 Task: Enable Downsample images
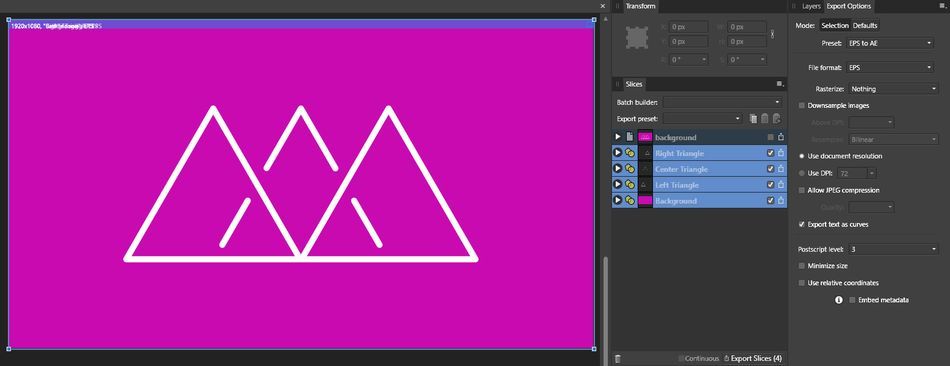pos(802,105)
